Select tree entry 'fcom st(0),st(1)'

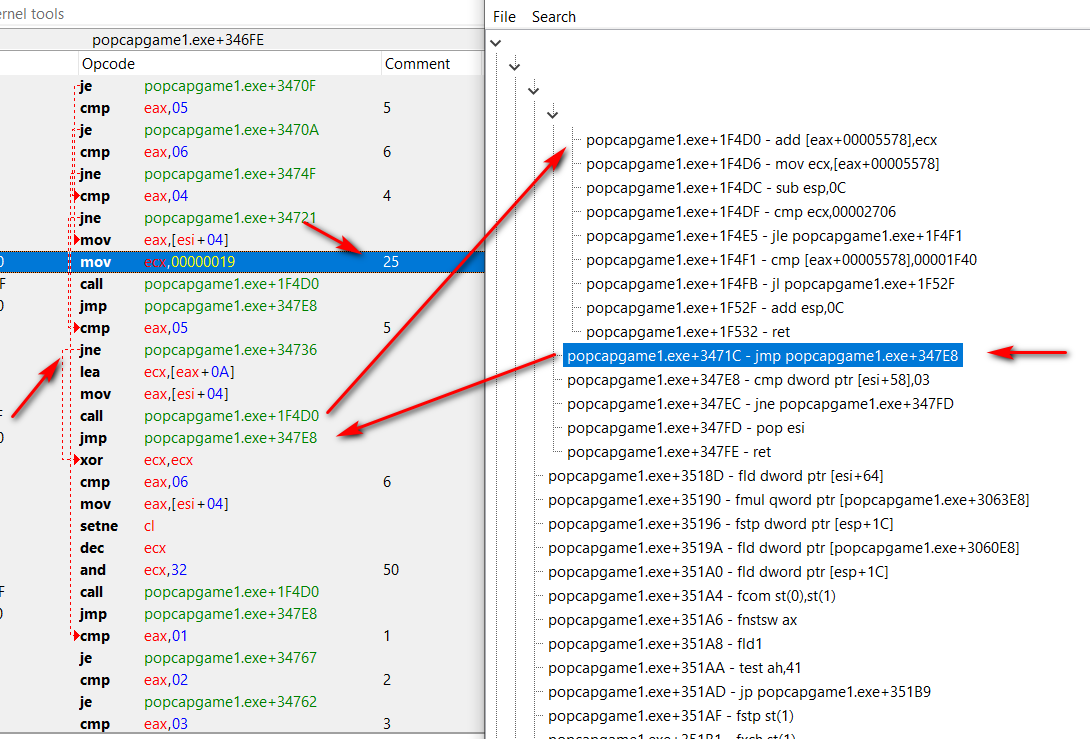(x=692, y=596)
